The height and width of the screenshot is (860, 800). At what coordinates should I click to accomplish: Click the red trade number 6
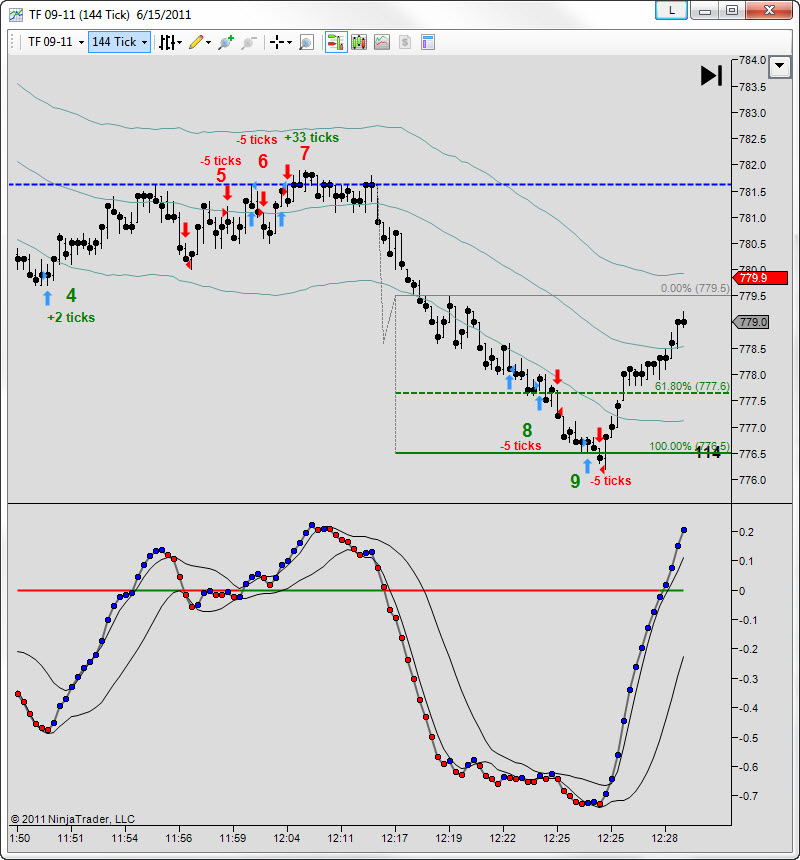click(x=263, y=161)
